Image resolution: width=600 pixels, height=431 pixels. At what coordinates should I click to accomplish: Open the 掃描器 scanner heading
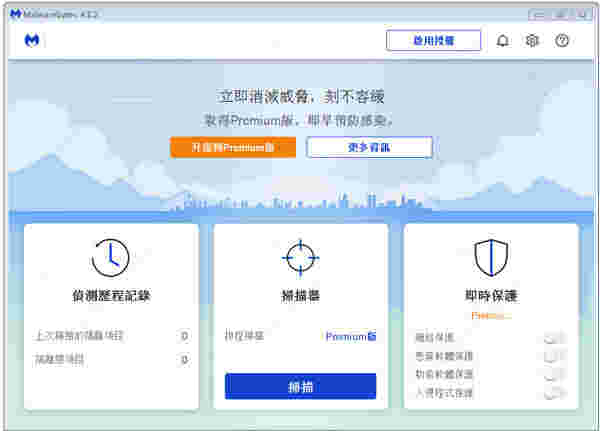point(300,295)
